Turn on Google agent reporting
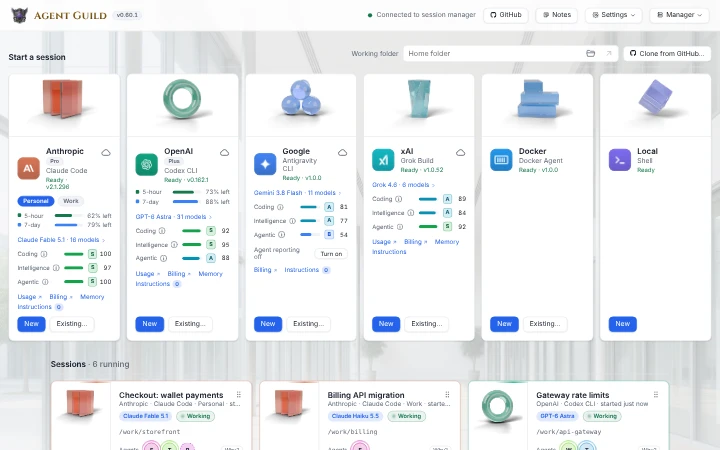The height and width of the screenshot is (450, 720). (x=331, y=254)
